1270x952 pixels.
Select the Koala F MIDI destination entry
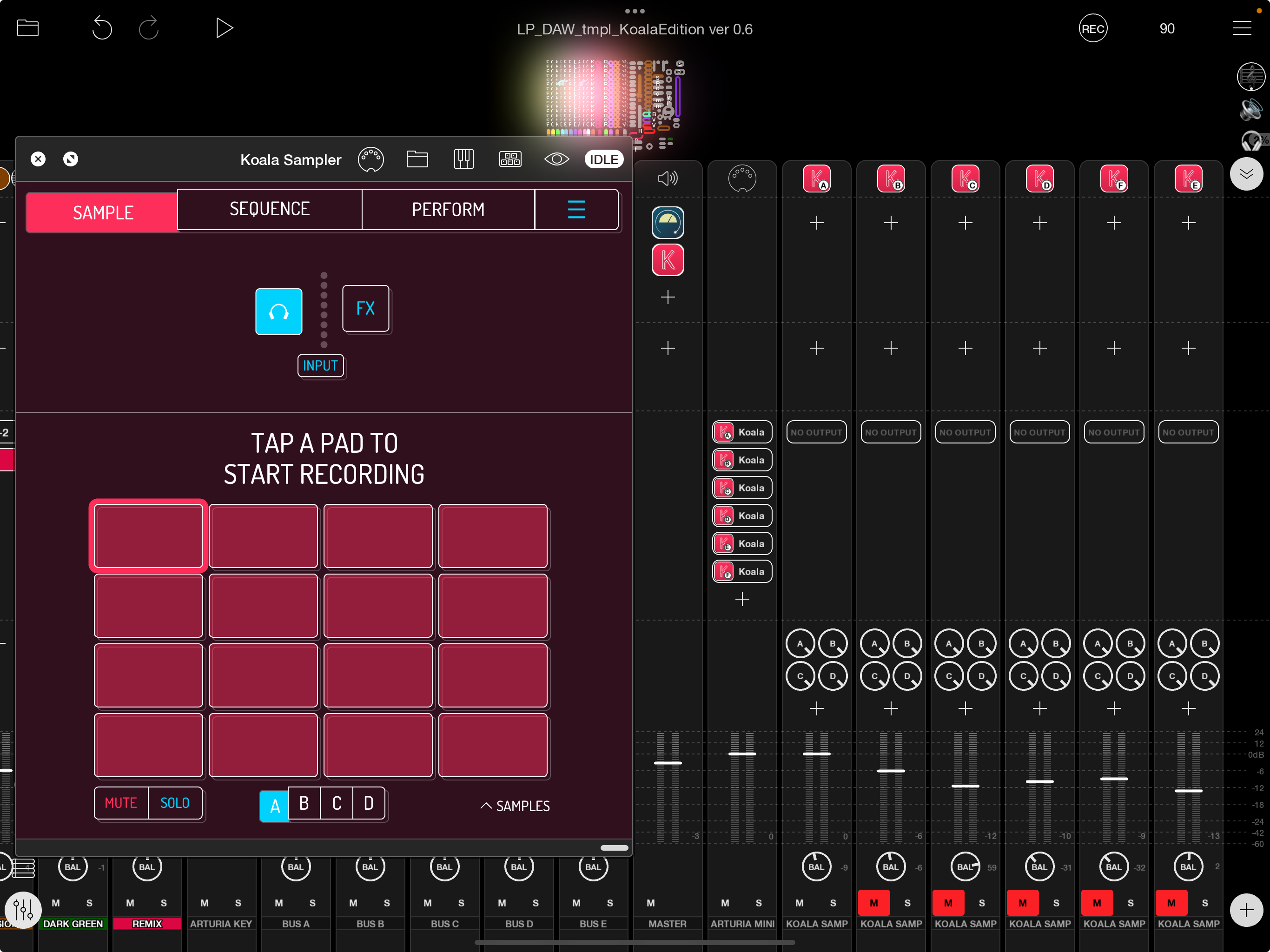click(x=742, y=571)
